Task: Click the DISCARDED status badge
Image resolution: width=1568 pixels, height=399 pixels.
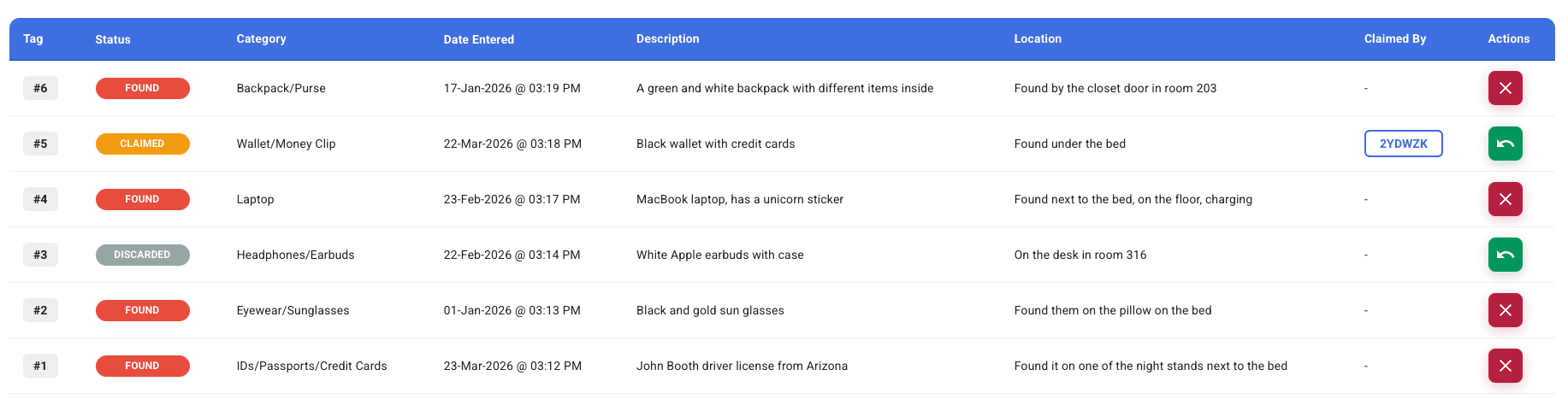Action: point(142,255)
